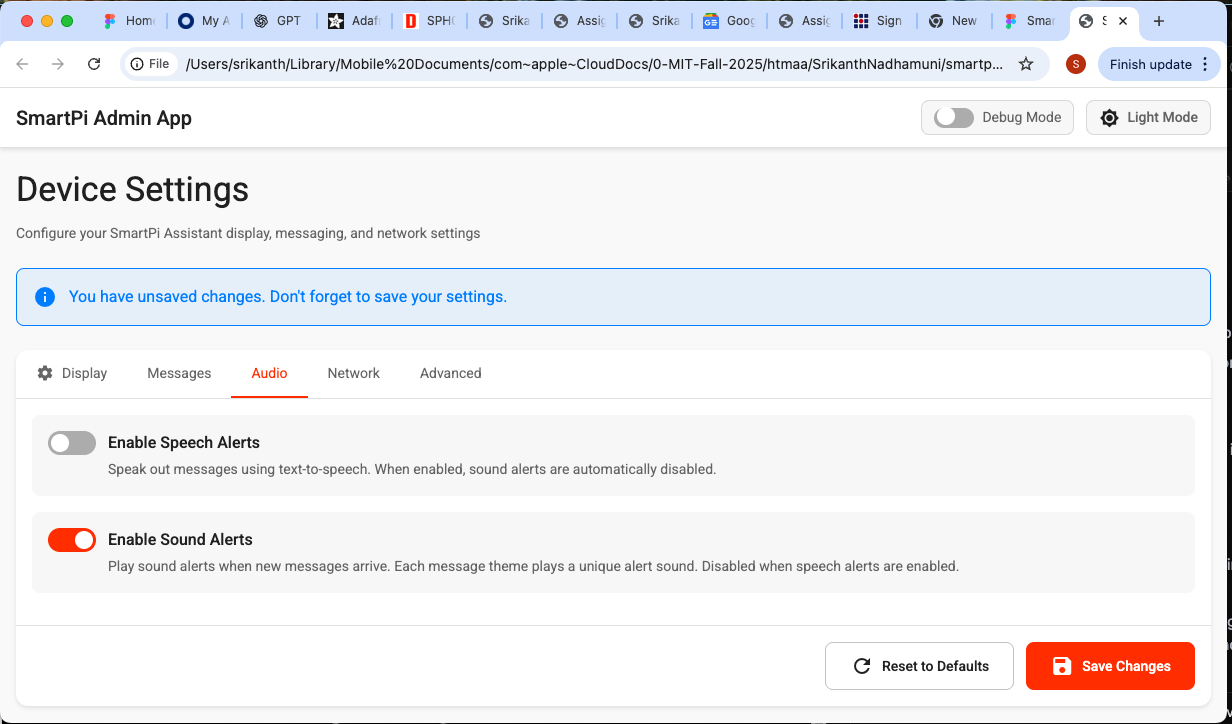This screenshot has width=1232, height=724.
Task: Switch to the Network tab
Action: click(353, 372)
